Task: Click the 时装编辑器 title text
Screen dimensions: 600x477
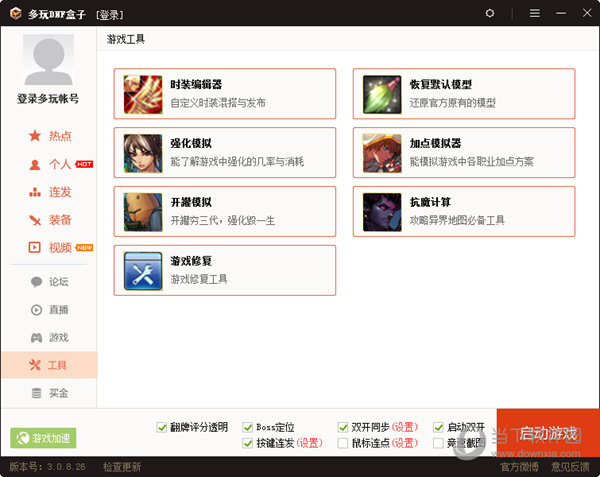Action: coord(196,85)
